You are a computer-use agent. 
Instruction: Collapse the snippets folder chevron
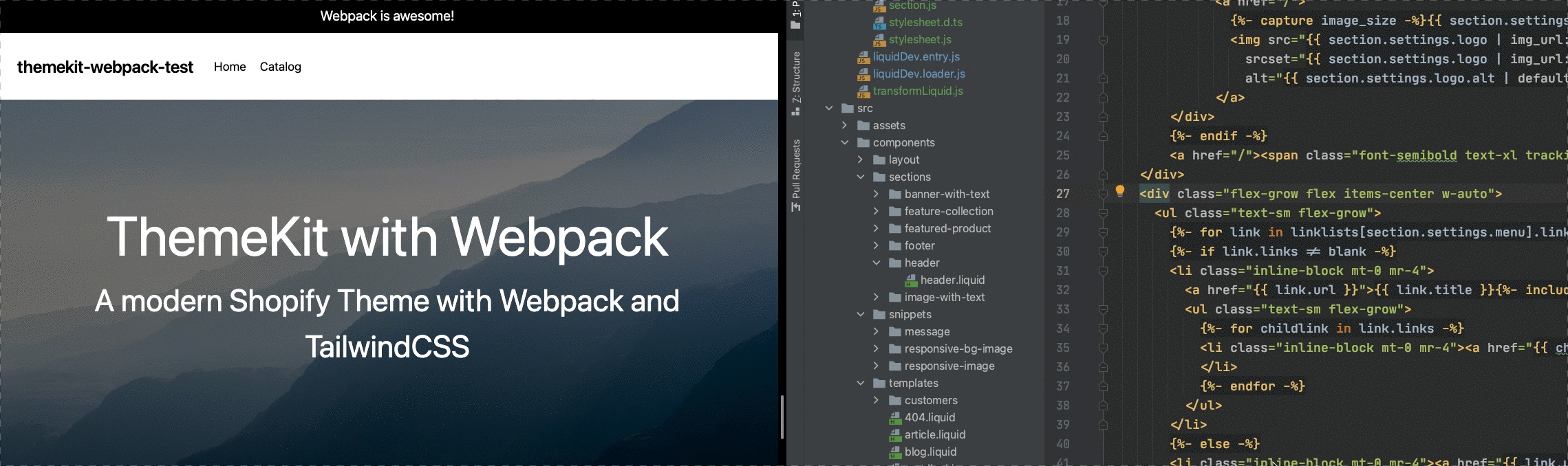(861, 314)
